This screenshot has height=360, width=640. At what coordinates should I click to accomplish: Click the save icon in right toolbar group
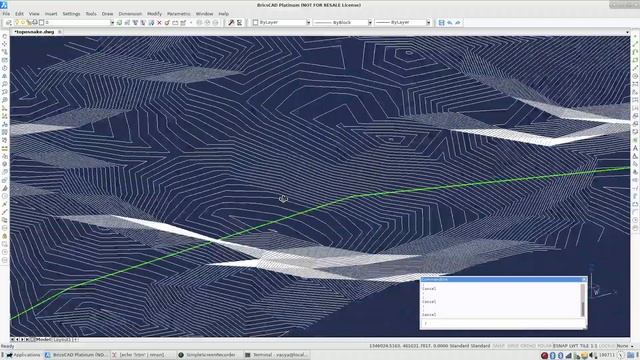441,22
